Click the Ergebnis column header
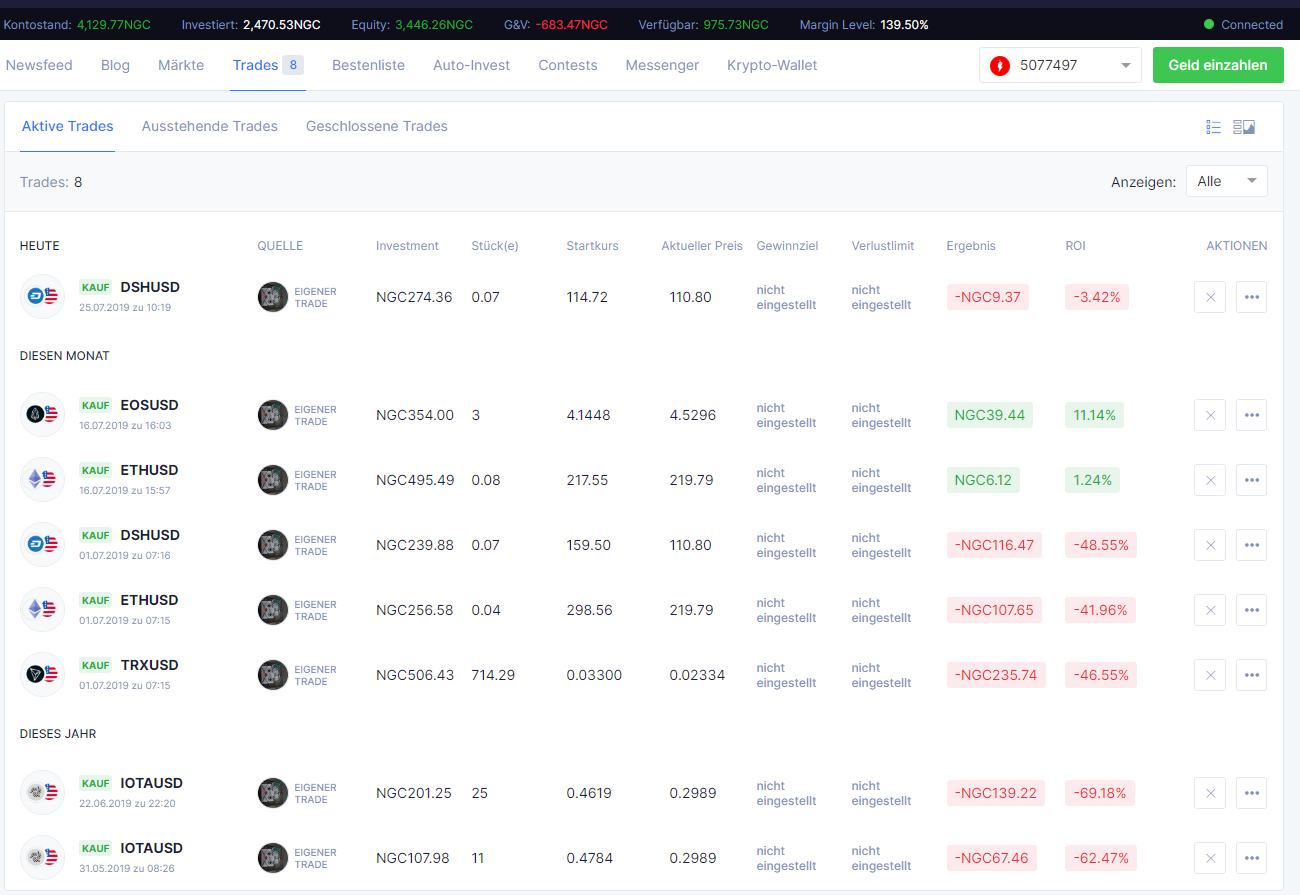The width and height of the screenshot is (1300, 895). pyautogui.click(x=971, y=246)
